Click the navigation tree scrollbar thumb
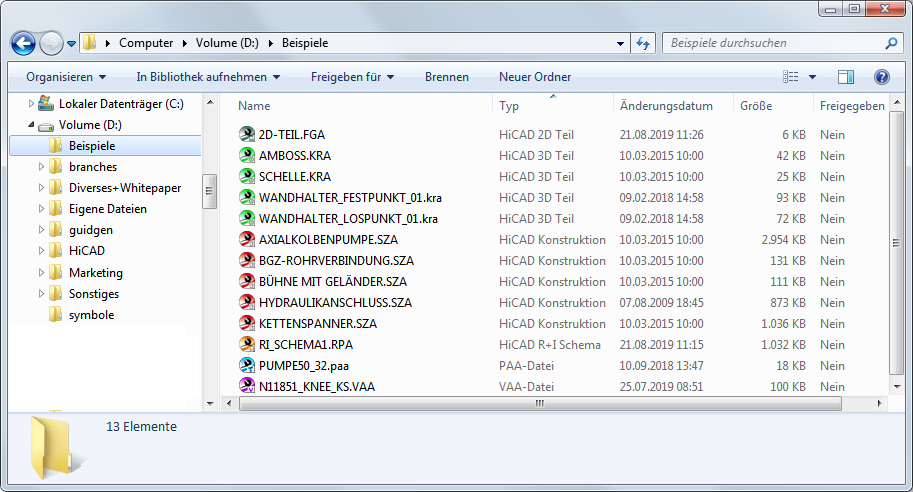This screenshot has width=913, height=492. pos(209,191)
